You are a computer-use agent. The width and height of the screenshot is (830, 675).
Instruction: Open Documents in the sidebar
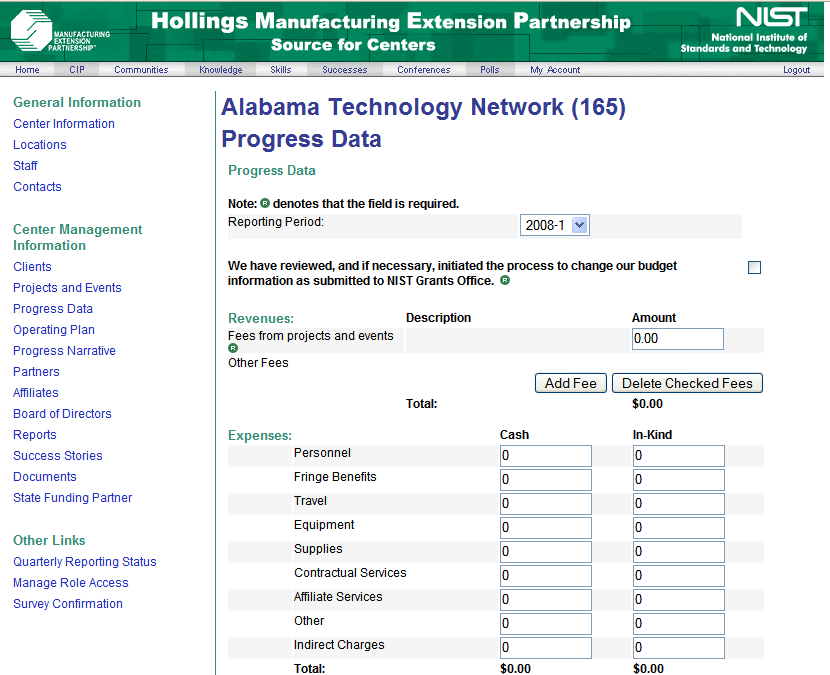click(x=45, y=476)
